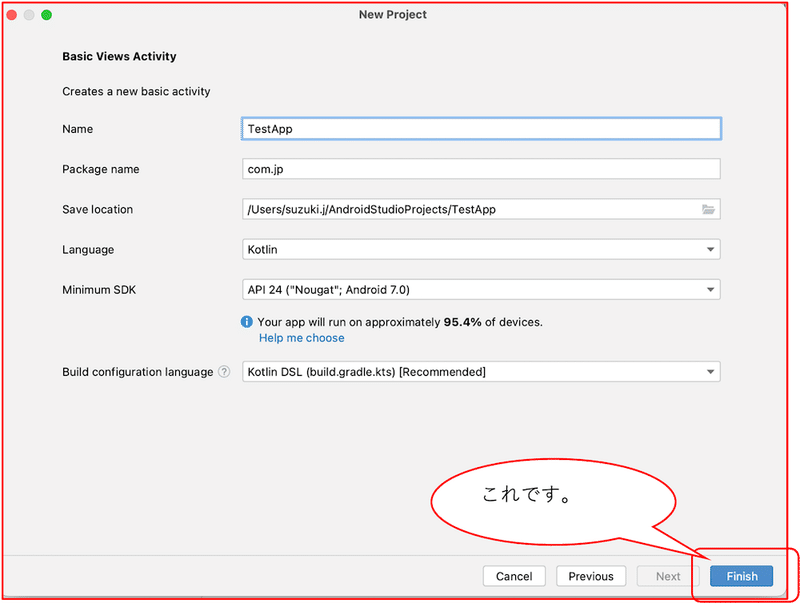Click the help icon beside Build configuration language
The height and width of the screenshot is (603, 800).
(x=224, y=372)
